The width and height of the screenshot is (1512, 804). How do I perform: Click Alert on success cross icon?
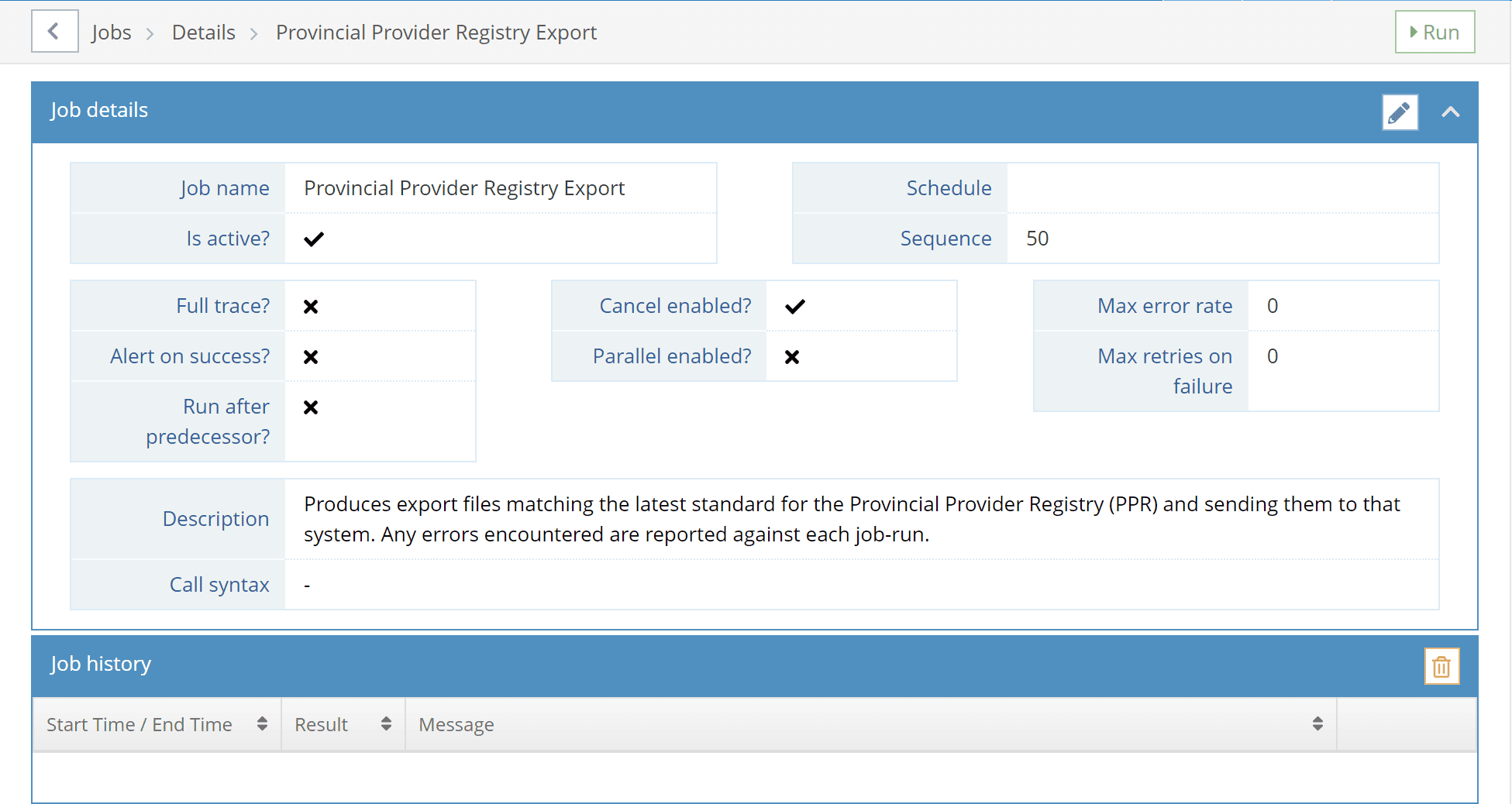coord(311,357)
